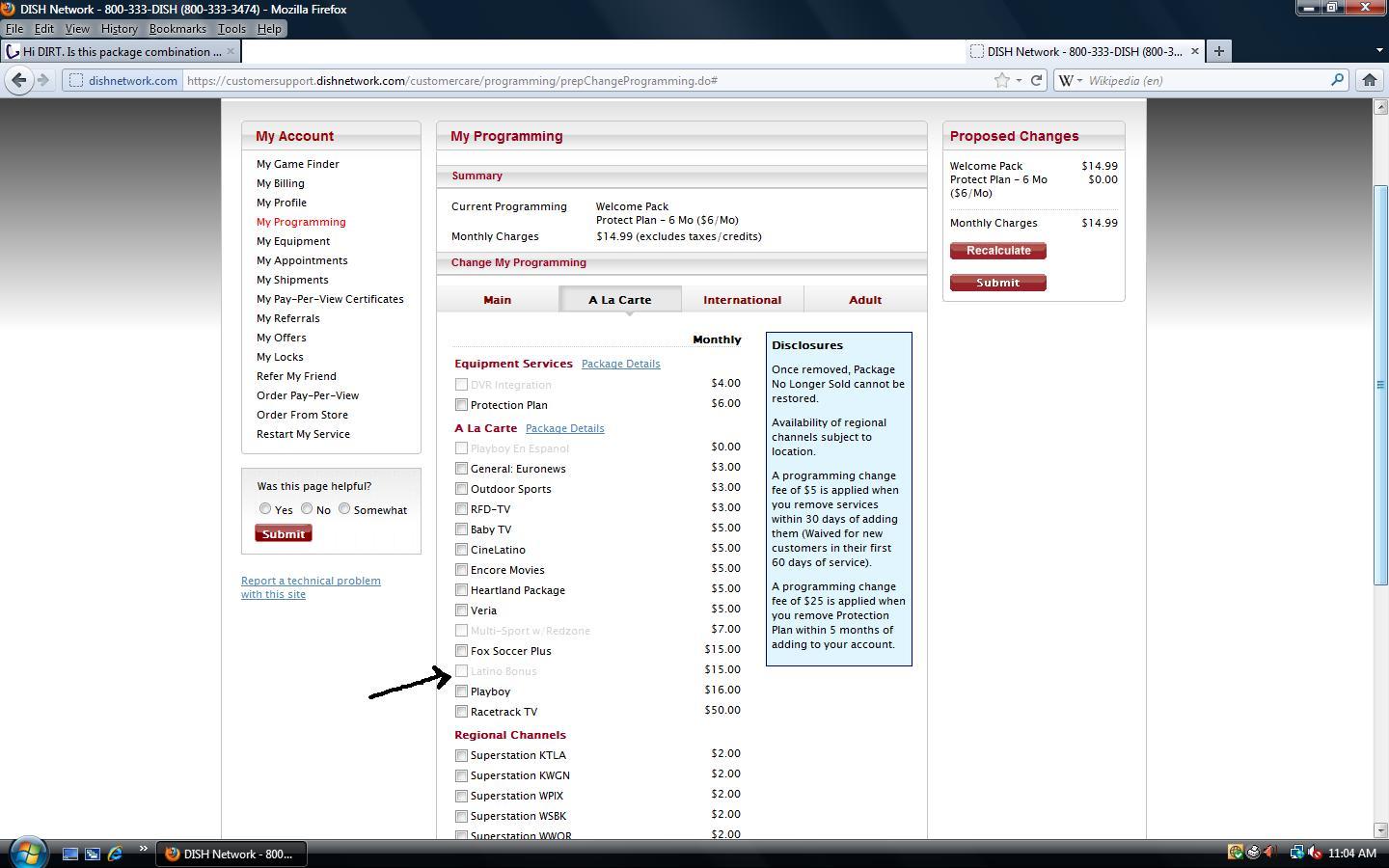Go to the Firefox Home icon
The height and width of the screenshot is (868, 1389).
pyautogui.click(x=1369, y=81)
